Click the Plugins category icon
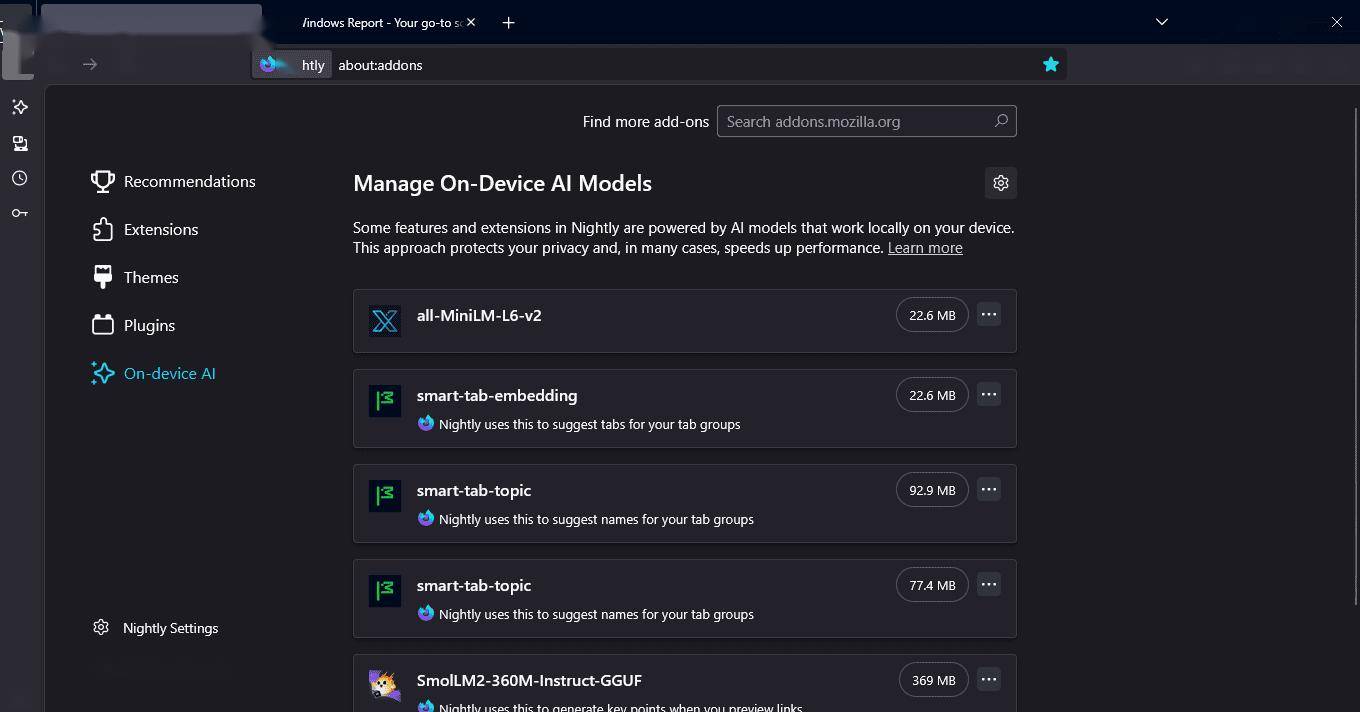1360x712 pixels. [102, 325]
